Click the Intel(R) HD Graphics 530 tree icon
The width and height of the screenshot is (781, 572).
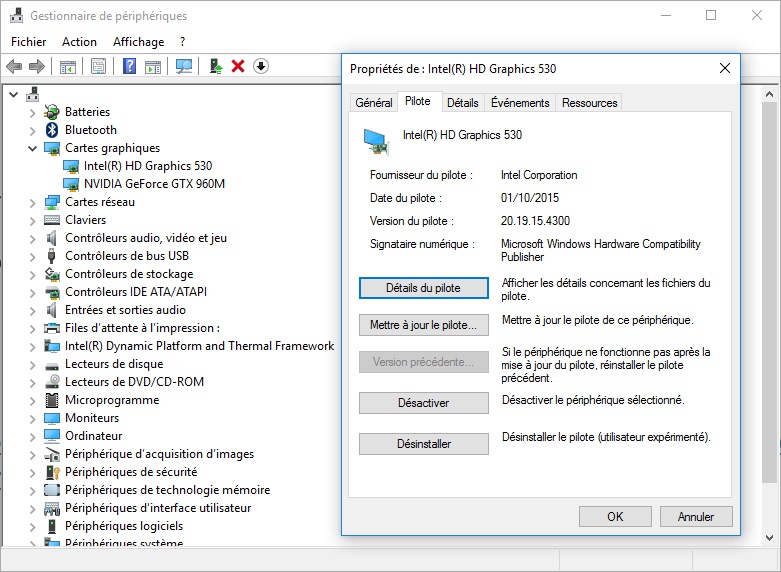71,166
